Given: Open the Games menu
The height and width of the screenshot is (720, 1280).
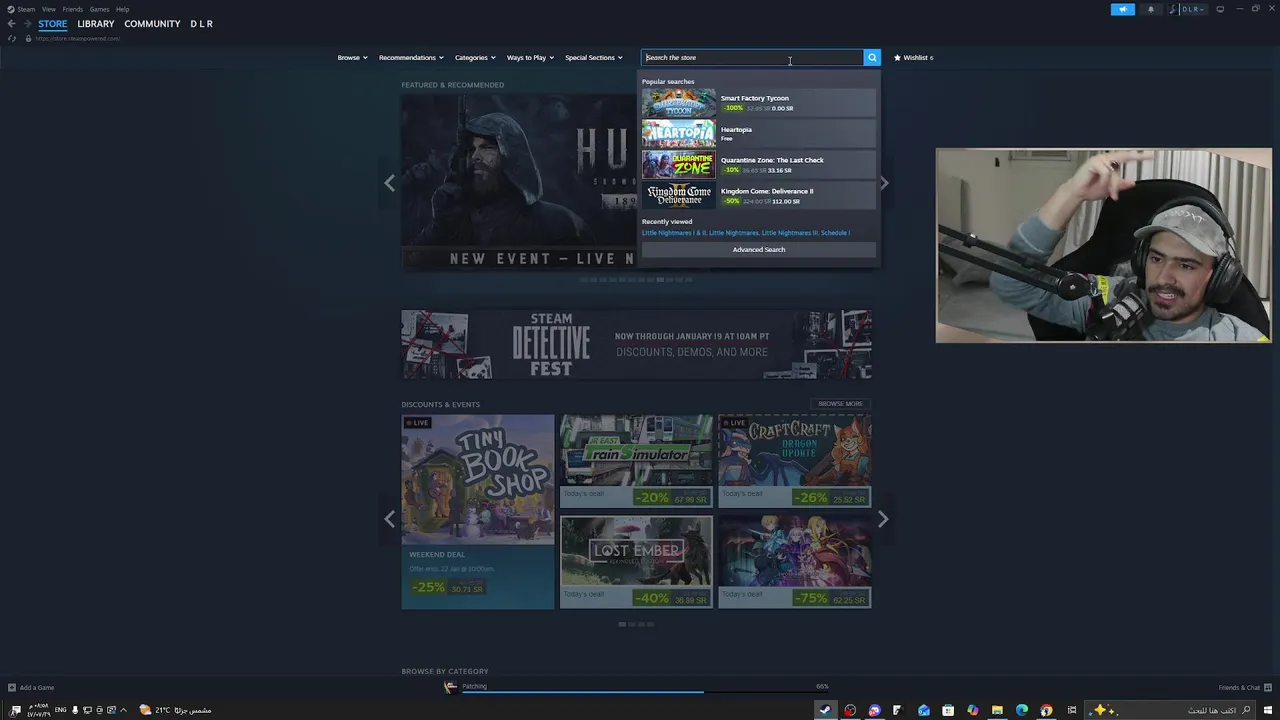Looking at the screenshot, I should pos(99,9).
